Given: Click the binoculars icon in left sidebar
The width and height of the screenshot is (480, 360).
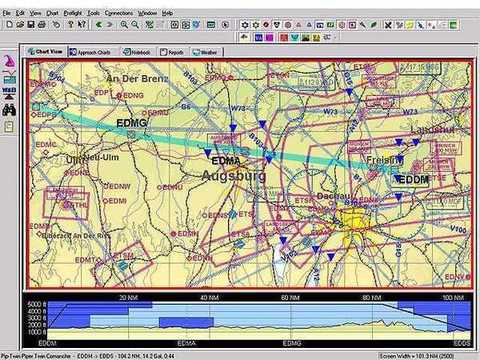Looking at the screenshot, I should (x=9, y=109).
